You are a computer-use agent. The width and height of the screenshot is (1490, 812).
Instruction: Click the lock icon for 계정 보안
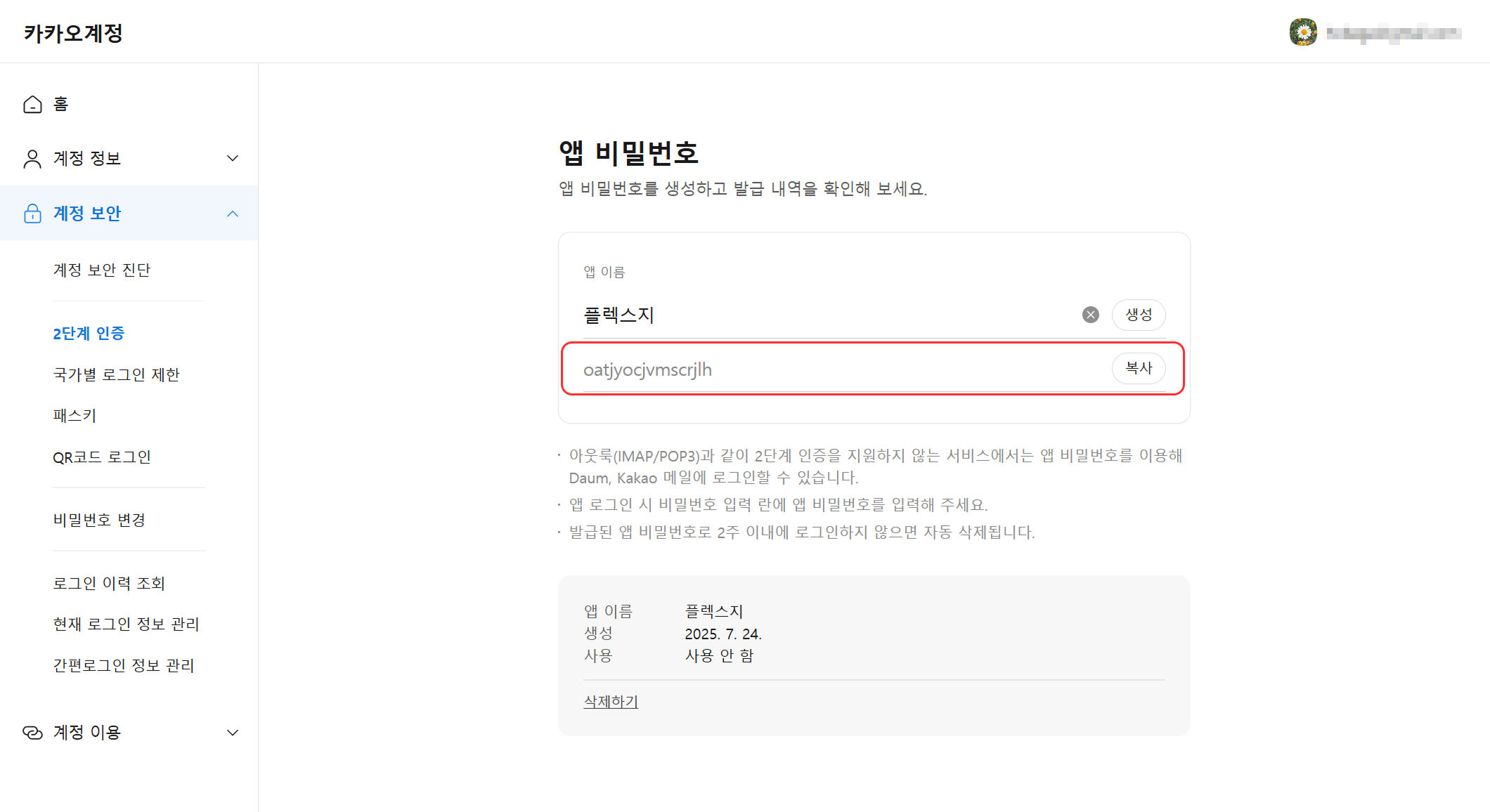tap(32, 214)
